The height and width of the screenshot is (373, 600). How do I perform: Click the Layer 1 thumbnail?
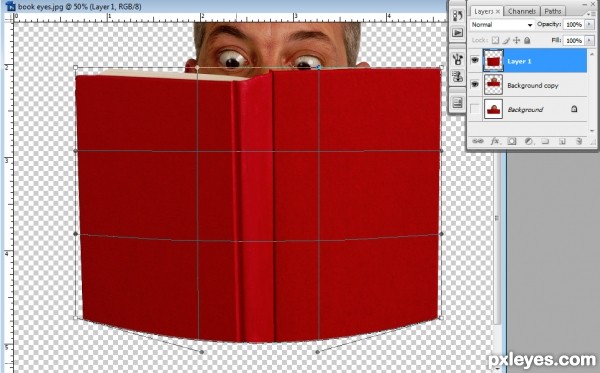pyautogui.click(x=493, y=60)
